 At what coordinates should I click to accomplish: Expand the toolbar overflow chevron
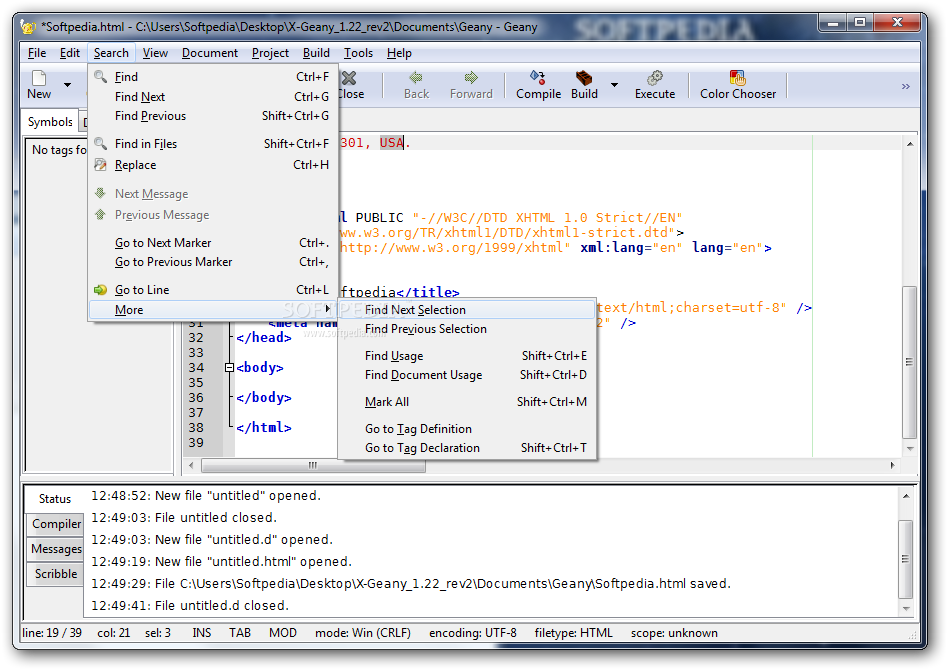click(x=905, y=86)
